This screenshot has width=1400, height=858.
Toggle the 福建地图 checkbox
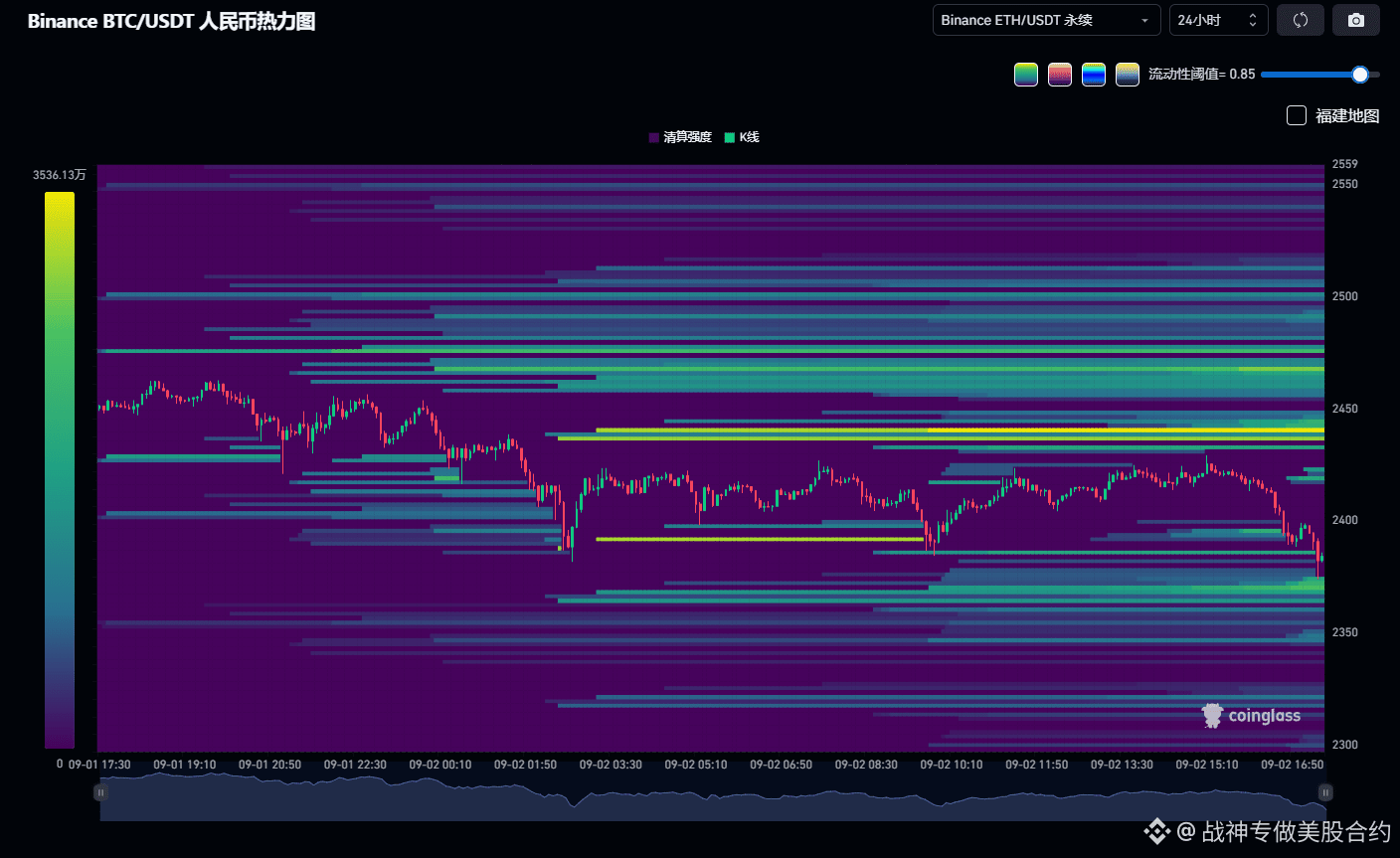1297,115
